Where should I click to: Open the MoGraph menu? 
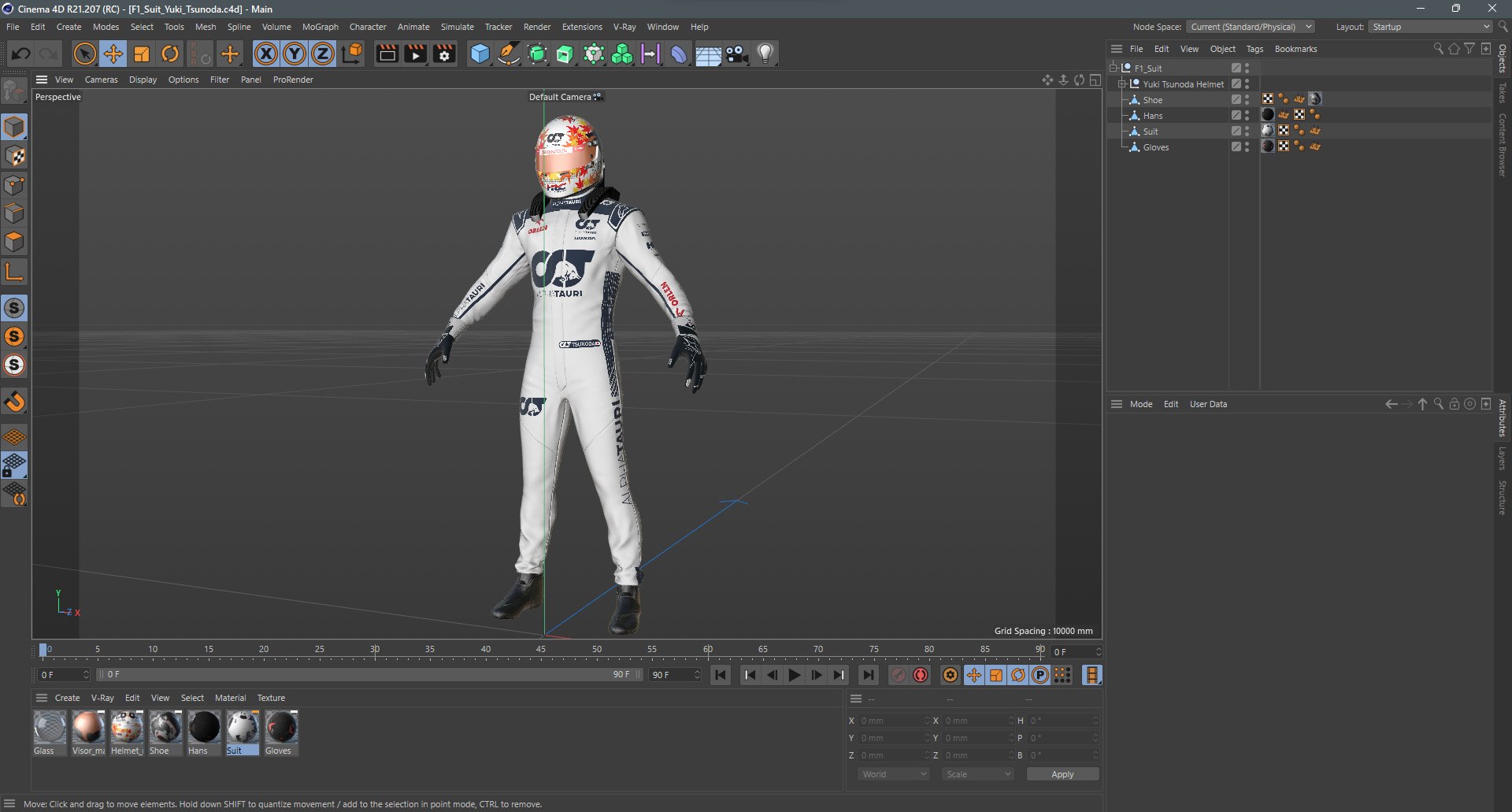(x=320, y=27)
